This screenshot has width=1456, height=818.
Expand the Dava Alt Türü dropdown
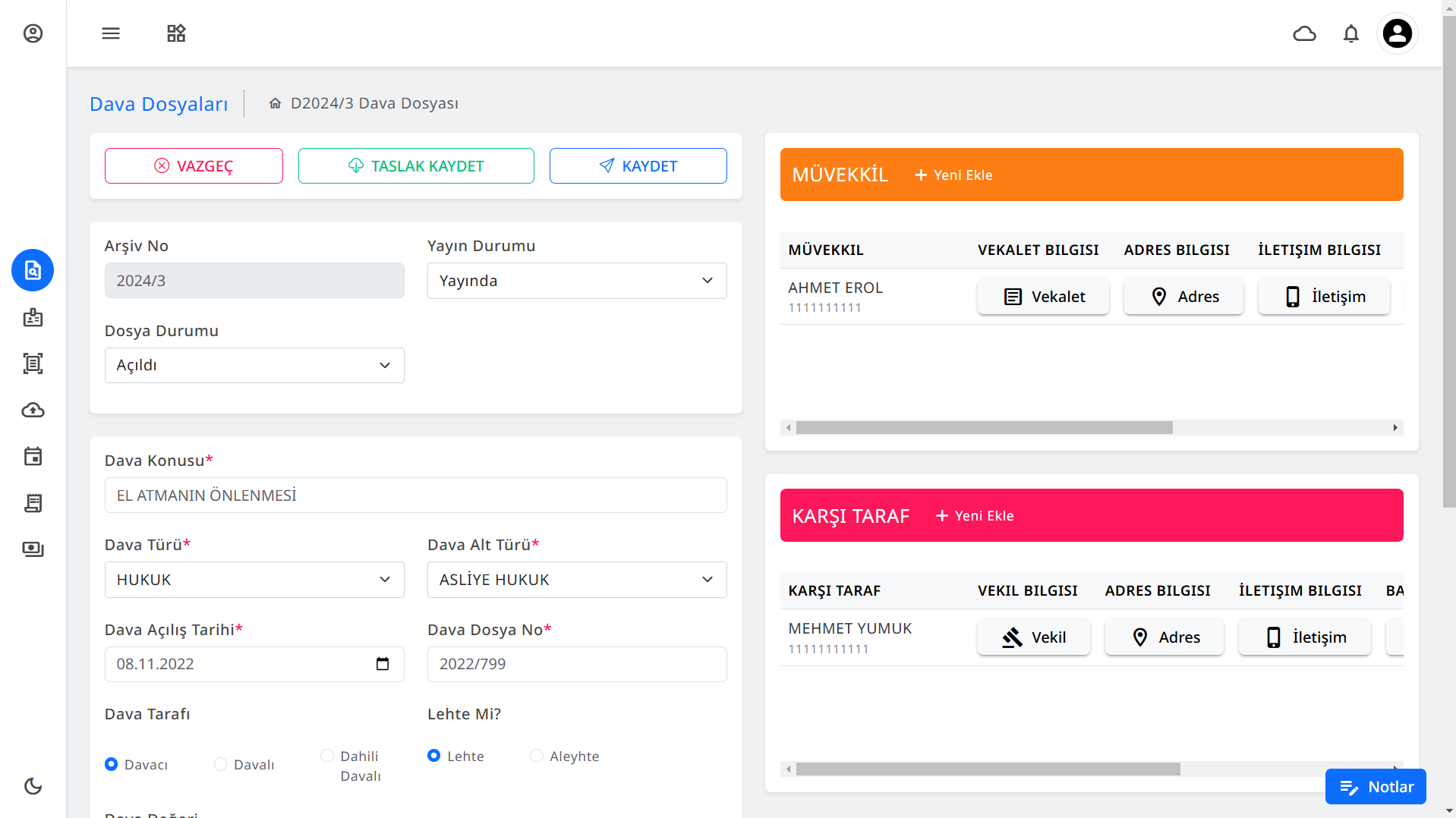tap(576, 580)
